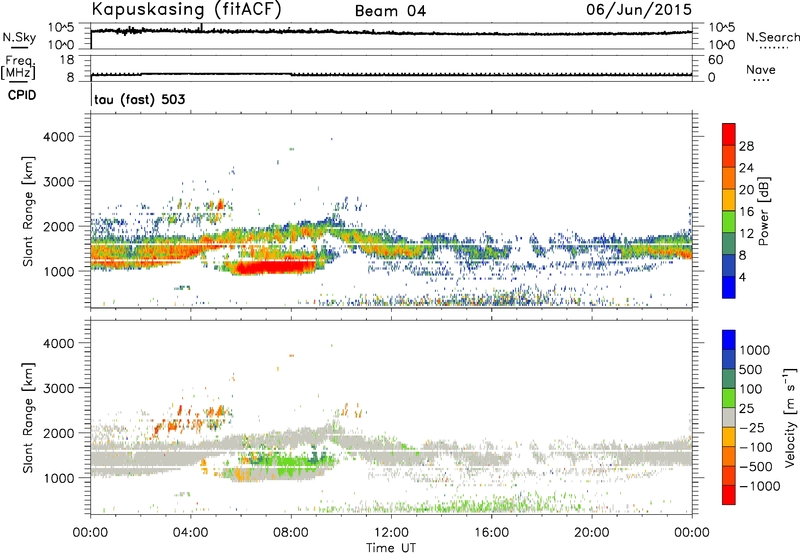Click 'Slant Range [km]' label of the power panel

[28, 211]
